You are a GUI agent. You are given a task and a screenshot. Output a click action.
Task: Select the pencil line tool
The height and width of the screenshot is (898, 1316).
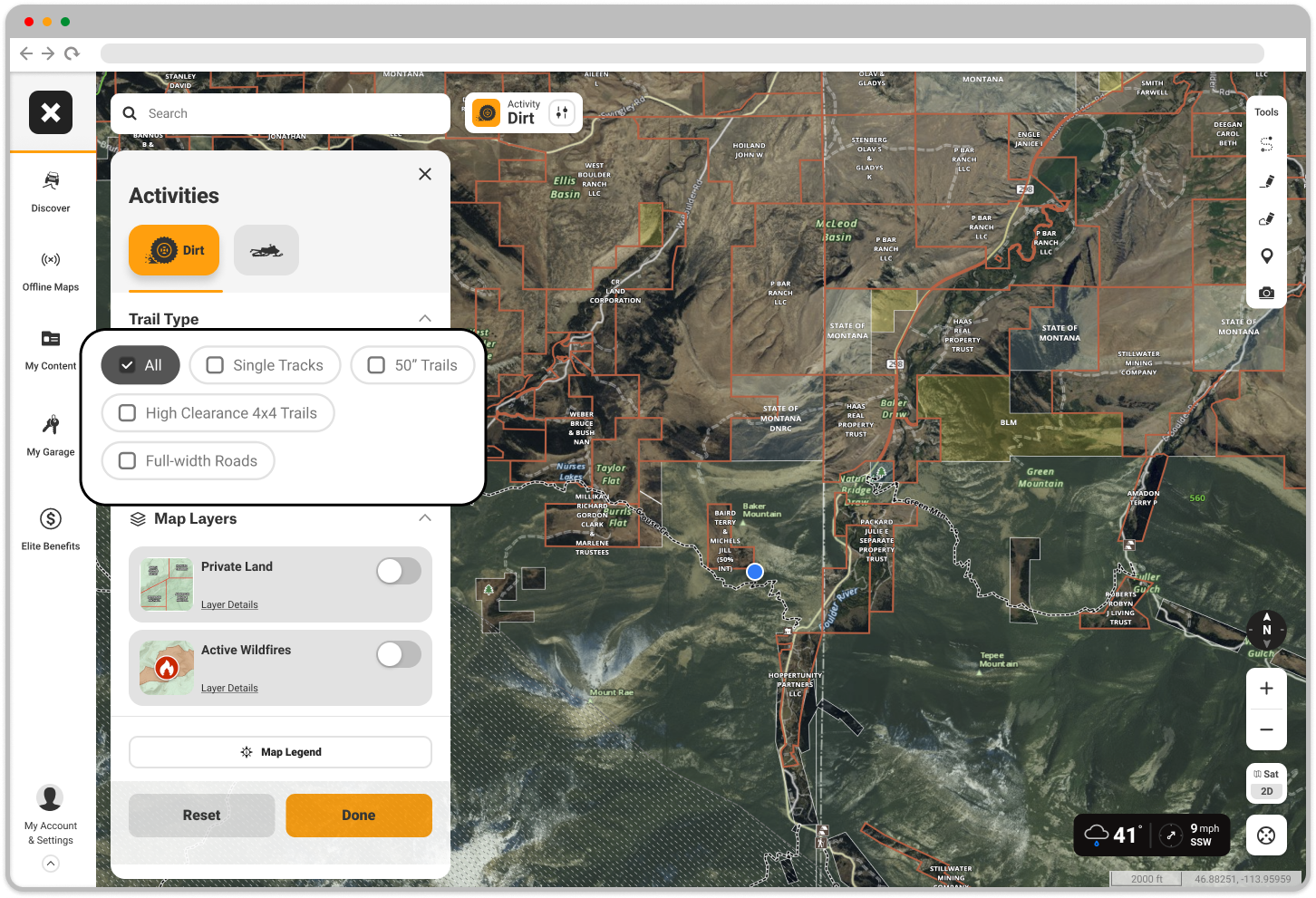[1267, 181]
